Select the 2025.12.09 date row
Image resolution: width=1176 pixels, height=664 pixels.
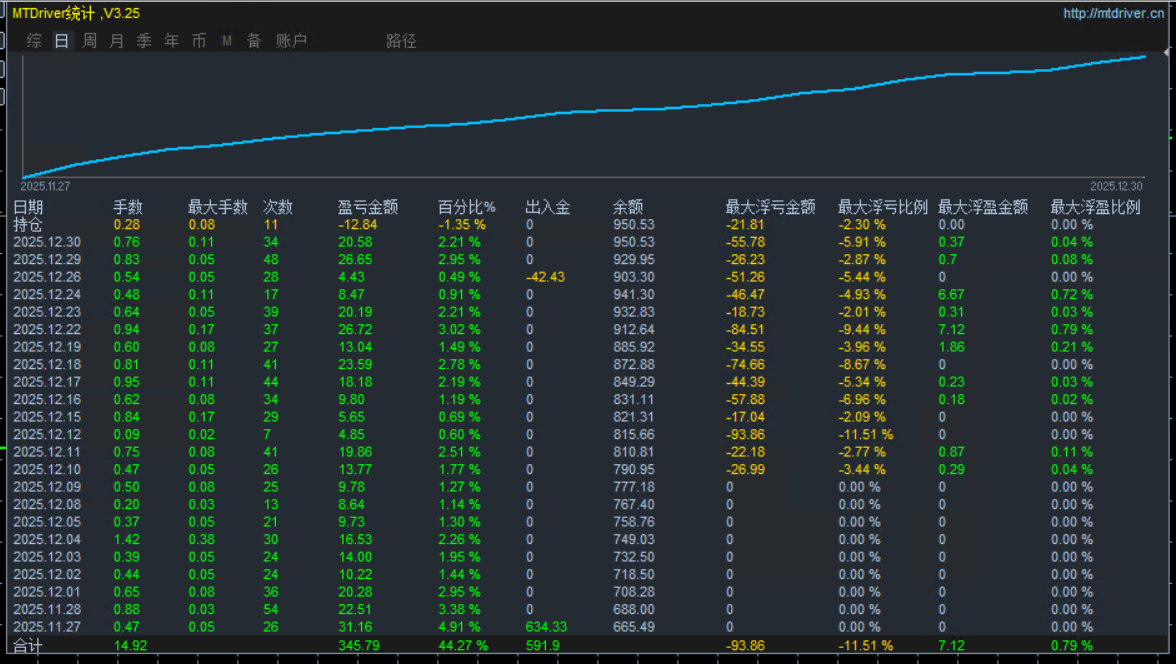coord(588,487)
